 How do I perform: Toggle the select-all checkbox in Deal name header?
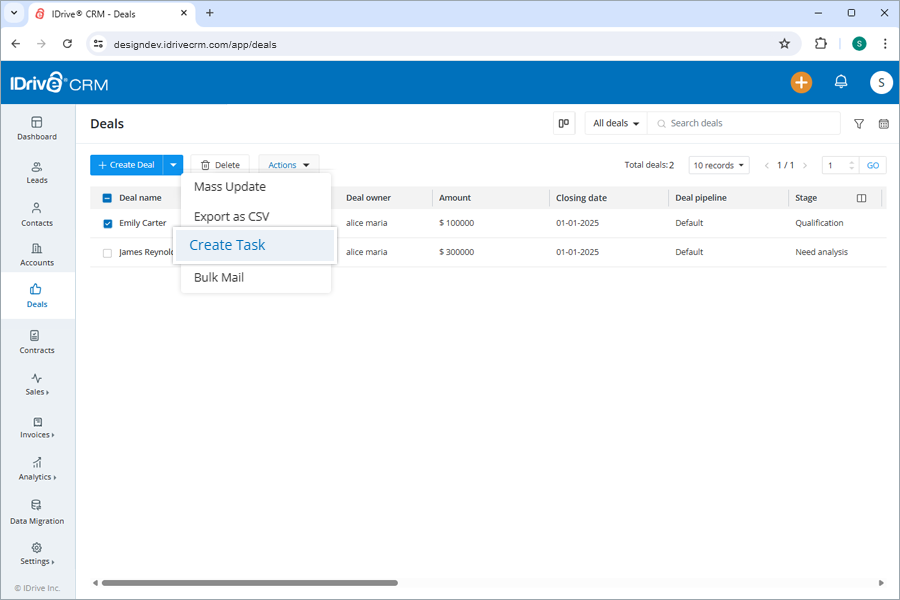coord(107,197)
